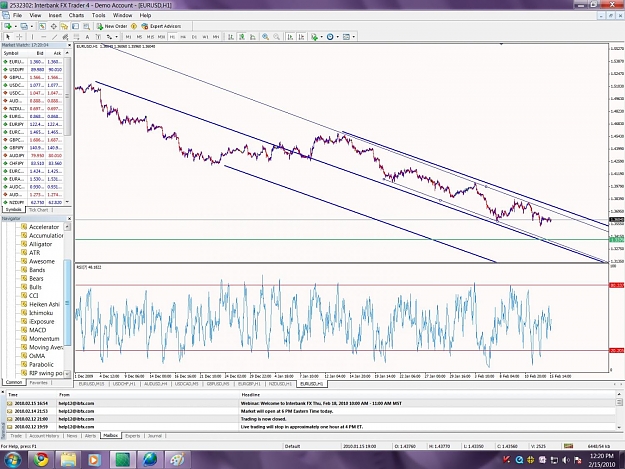Select the vertical line drawing tool
Screen dimensions: 625x469
[32, 37]
